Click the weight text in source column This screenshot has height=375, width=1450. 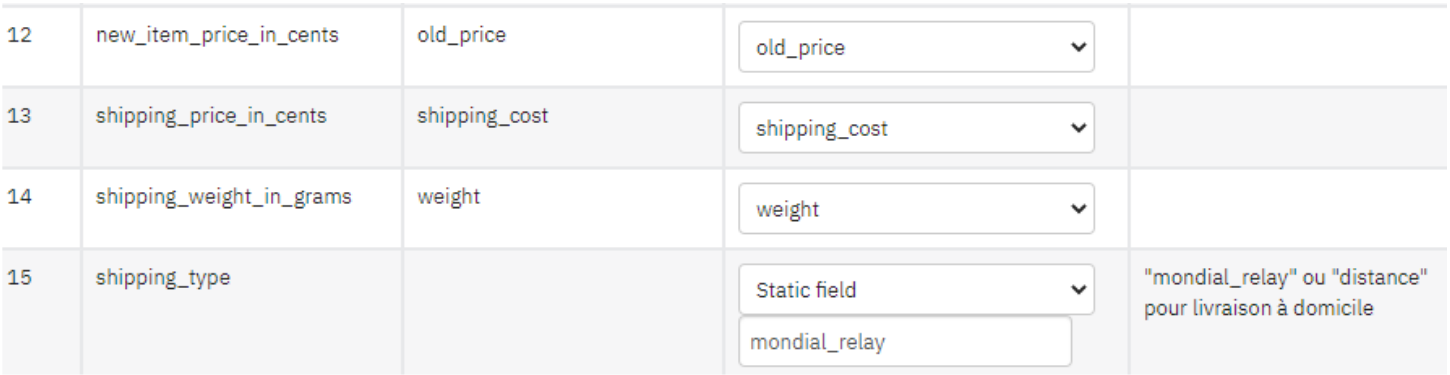click(x=448, y=198)
